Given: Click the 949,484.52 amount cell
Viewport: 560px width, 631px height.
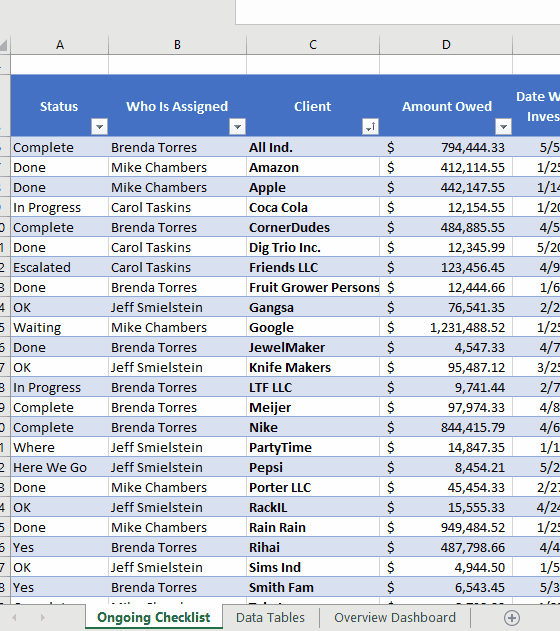Looking at the screenshot, I should pyautogui.click(x=446, y=527).
